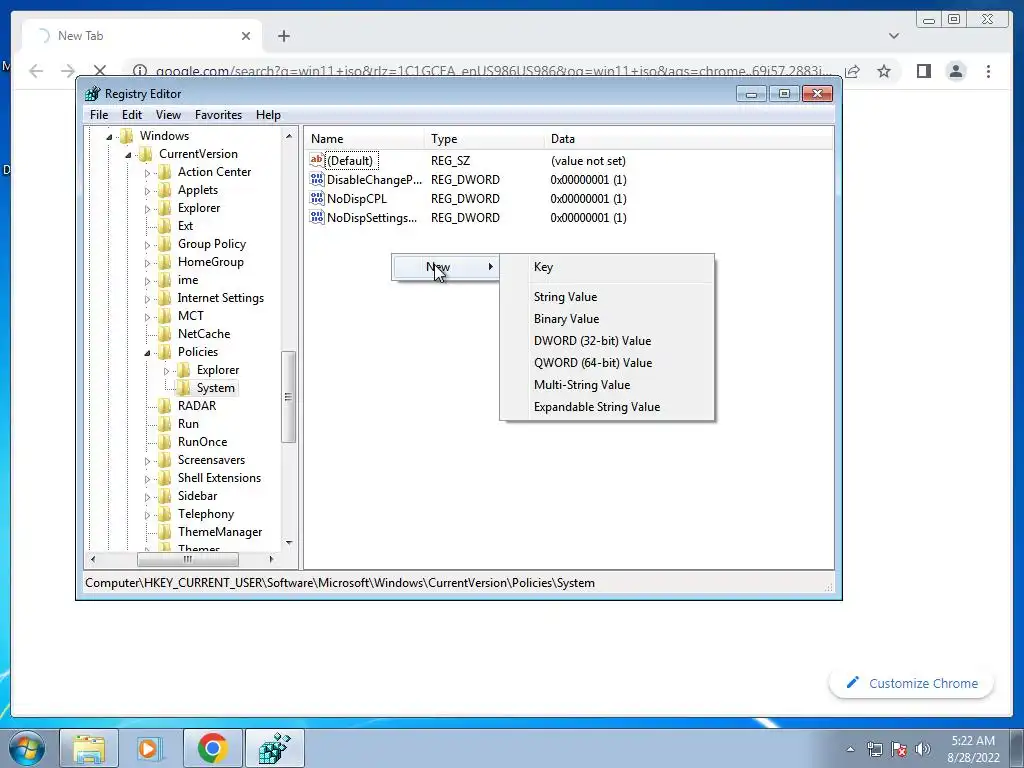The height and width of the screenshot is (768, 1024).
Task: Go forward in Chrome
Action: pyautogui.click(x=68, y=71)
